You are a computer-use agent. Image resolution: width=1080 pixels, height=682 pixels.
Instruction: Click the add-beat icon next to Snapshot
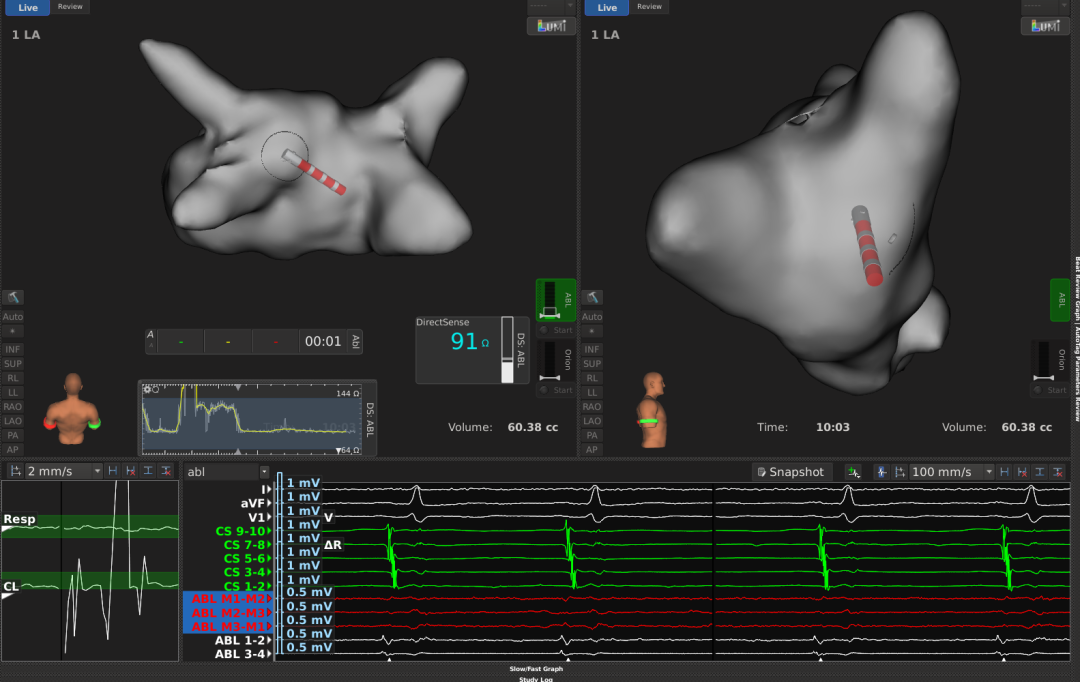(x=853, y=471)
